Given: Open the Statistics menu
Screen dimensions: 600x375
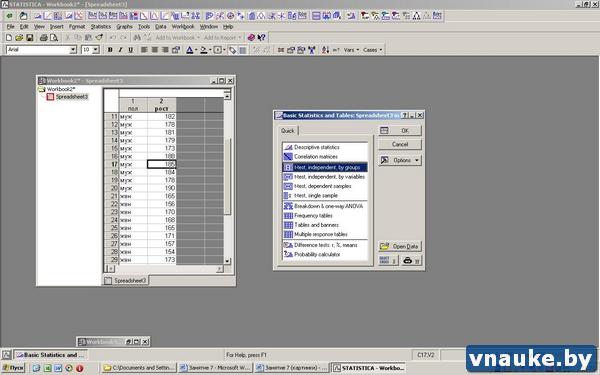Looking at the screenshot, I should point(101,27).
